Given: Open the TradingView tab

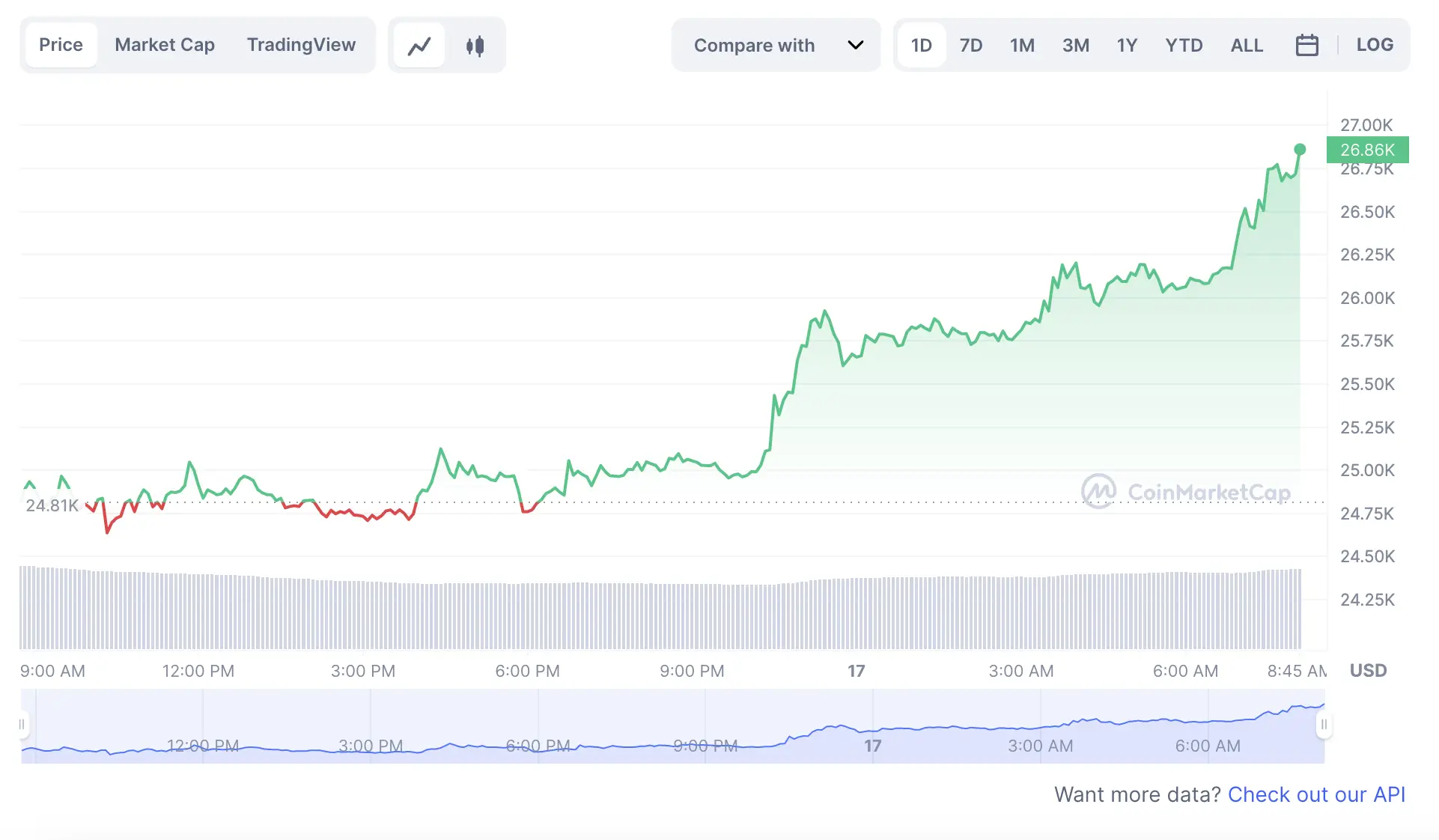Looking at the screenshot, I should [301, 45].
